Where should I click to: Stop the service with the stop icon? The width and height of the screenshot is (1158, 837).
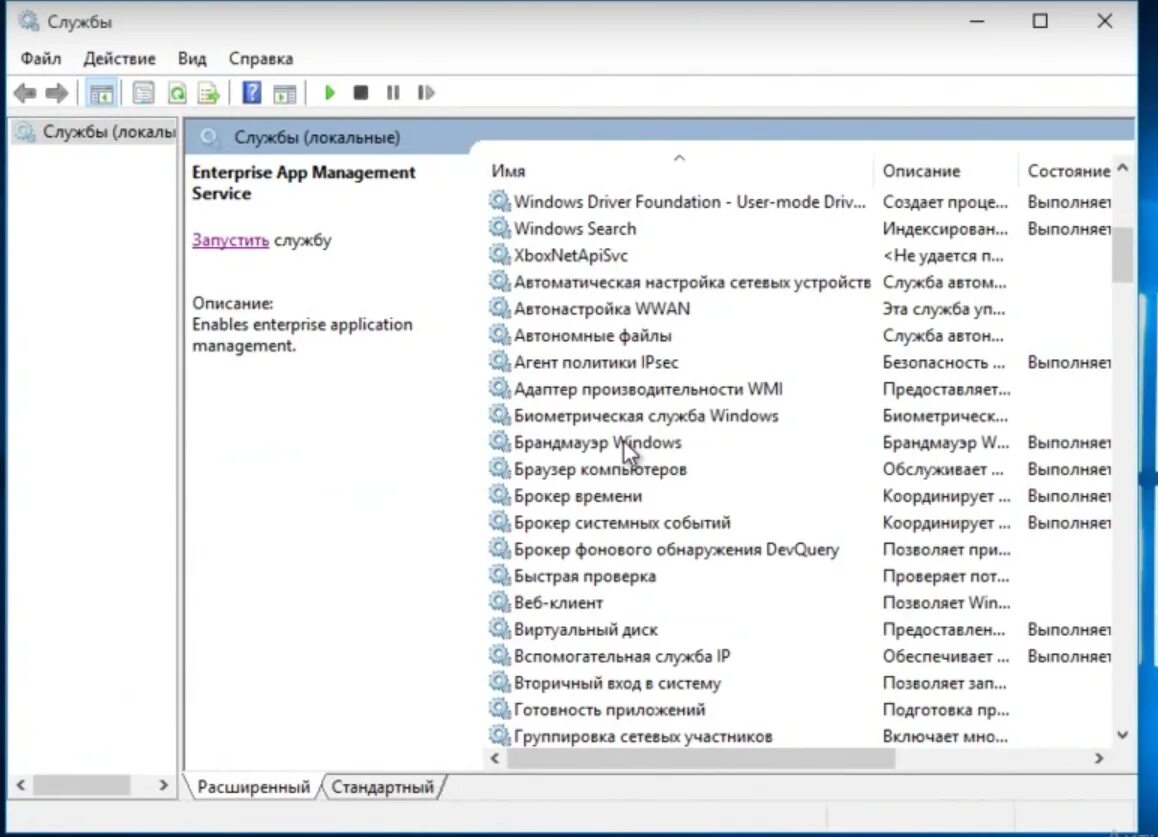pos(361,92)
